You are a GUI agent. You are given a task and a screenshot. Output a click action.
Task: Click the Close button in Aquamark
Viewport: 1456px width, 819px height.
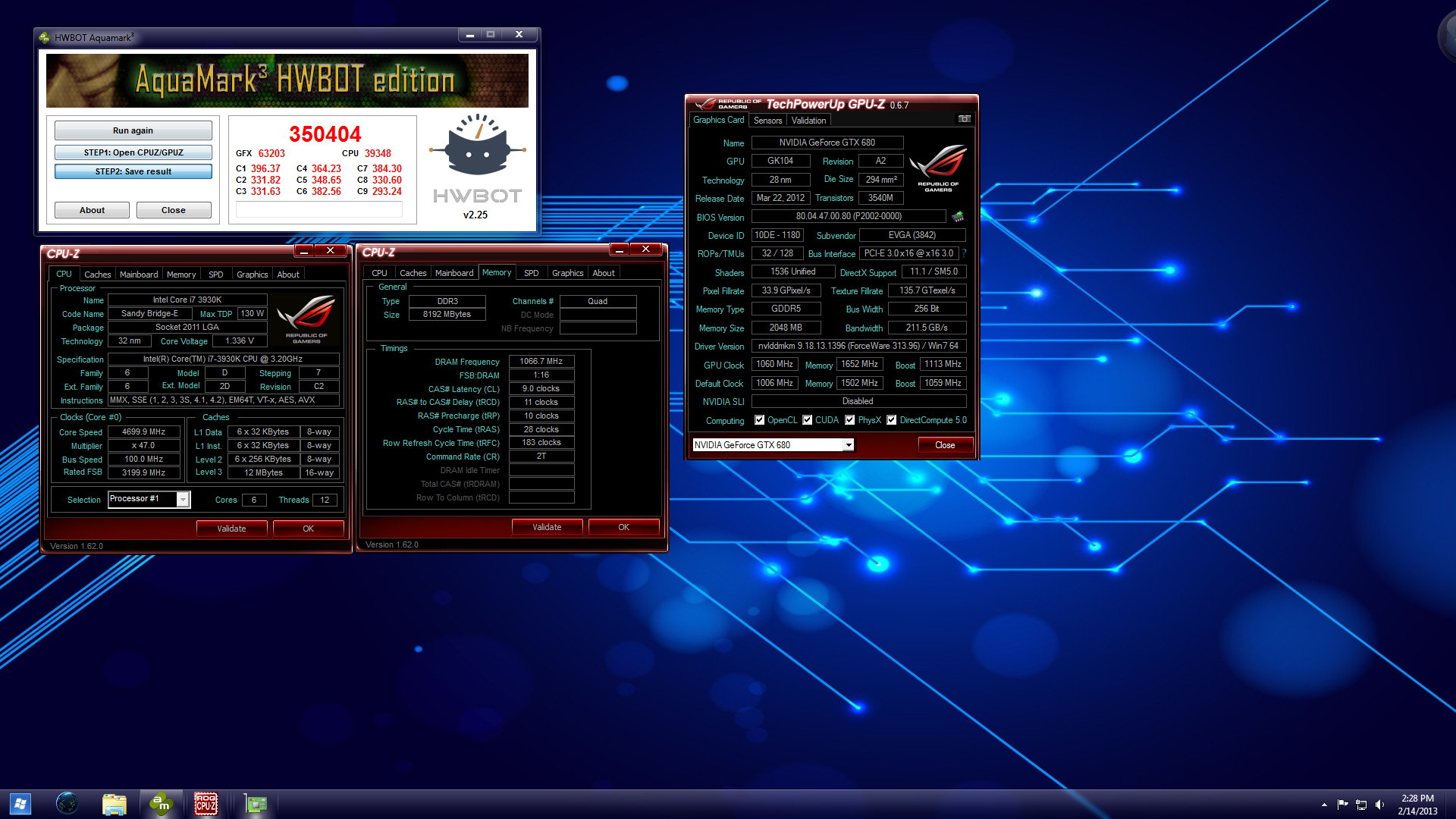[x=173, y=210]
